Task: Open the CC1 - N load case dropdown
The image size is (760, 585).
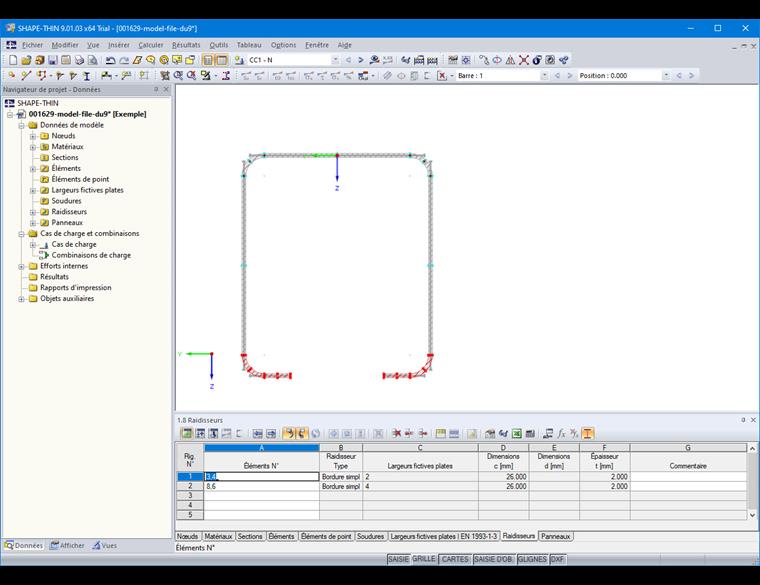Action: point(335,60)
